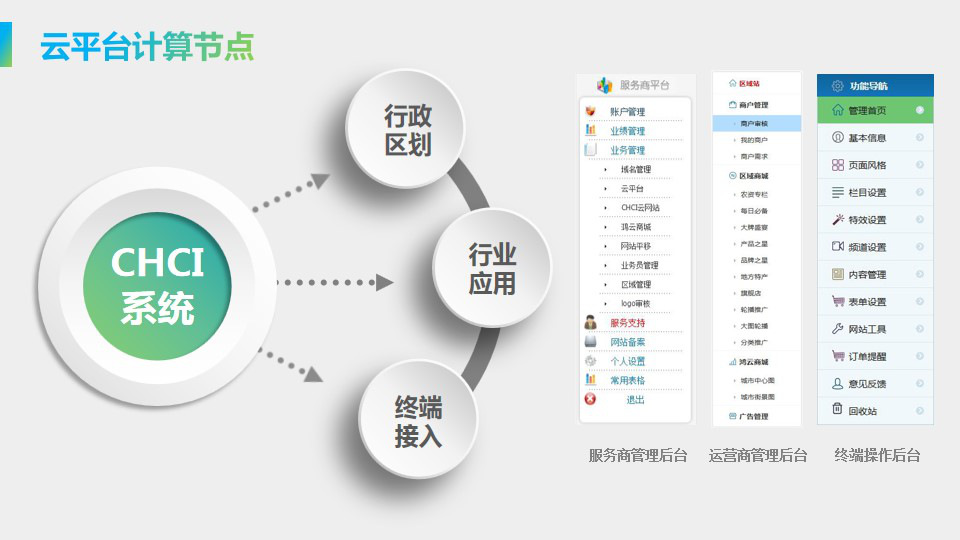This screenshot has height=540, width=960.
Task: Click the magic wand icon for 特效设置
Action: pyautogui.click(x=837, y=219)
